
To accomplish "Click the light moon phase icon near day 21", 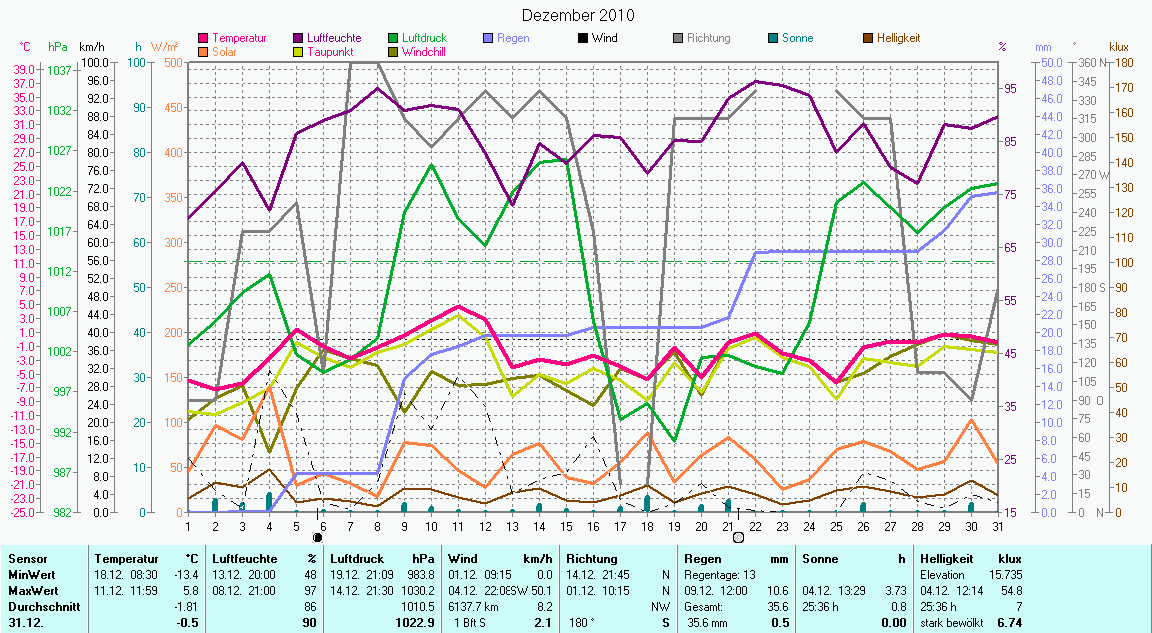I will pos(738,537).
